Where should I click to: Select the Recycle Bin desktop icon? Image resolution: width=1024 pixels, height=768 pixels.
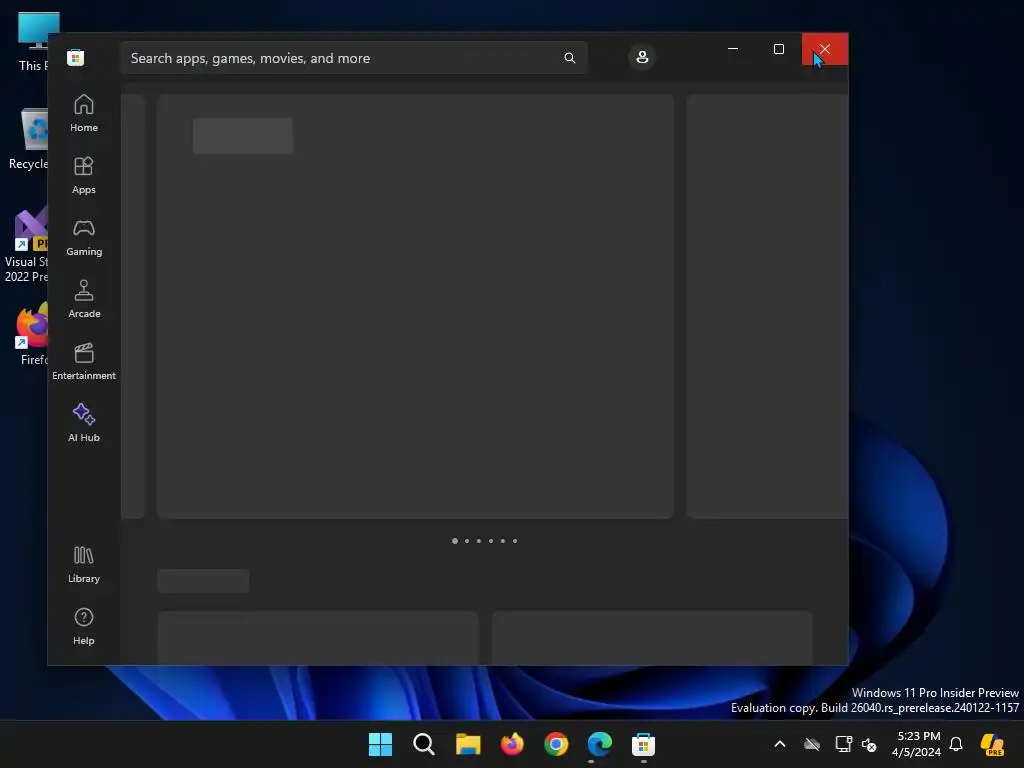tap(27, 139)
